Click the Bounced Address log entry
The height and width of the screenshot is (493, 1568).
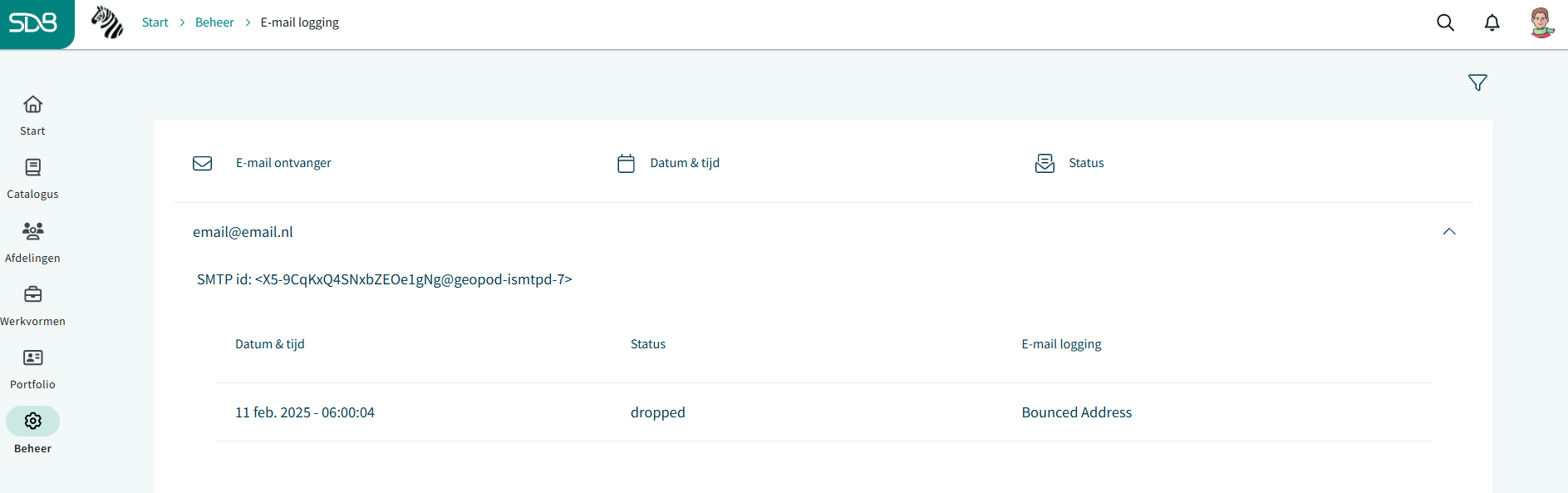pos(1076,412)
